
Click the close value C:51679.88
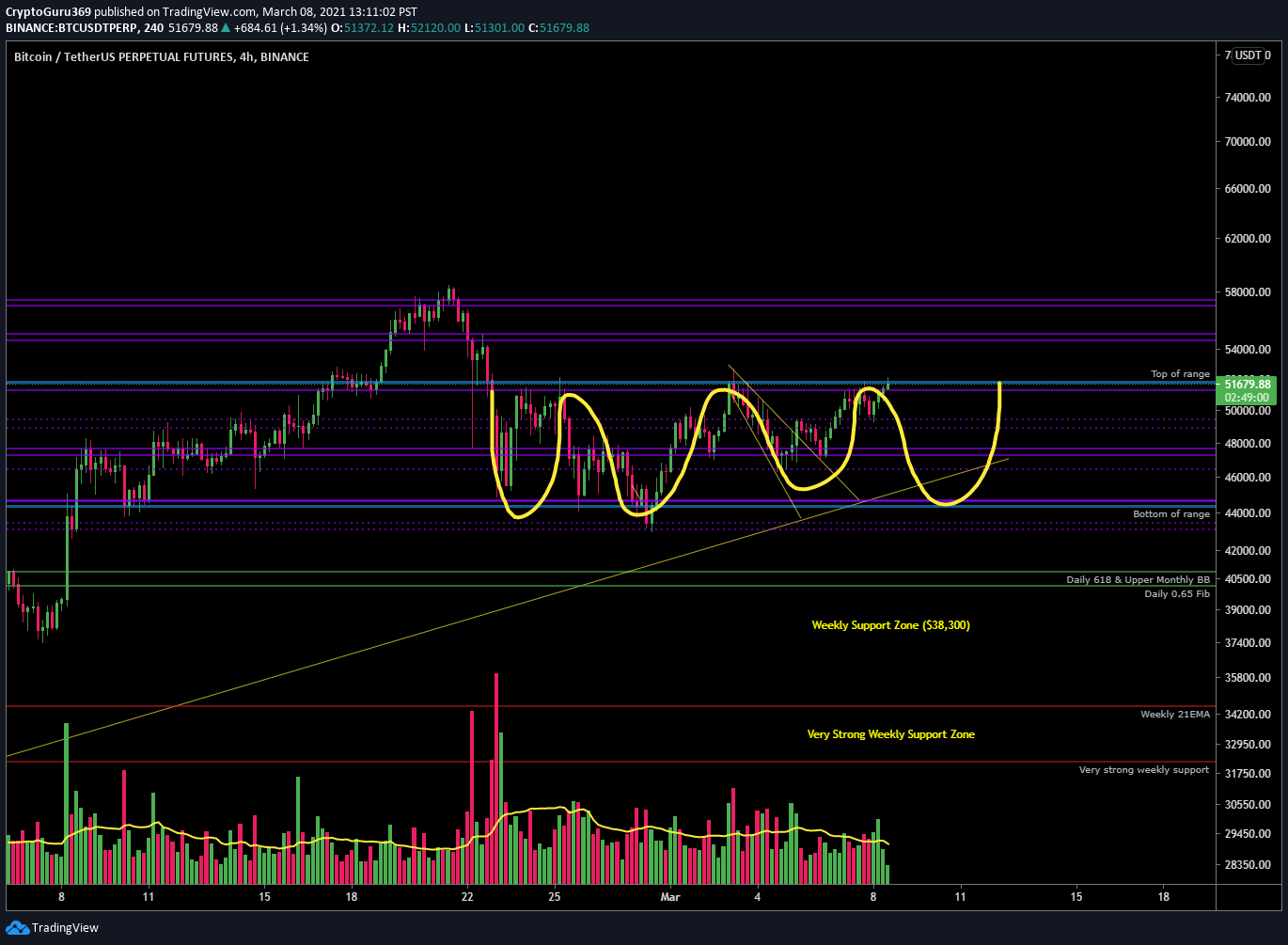[x=558, y=28]
